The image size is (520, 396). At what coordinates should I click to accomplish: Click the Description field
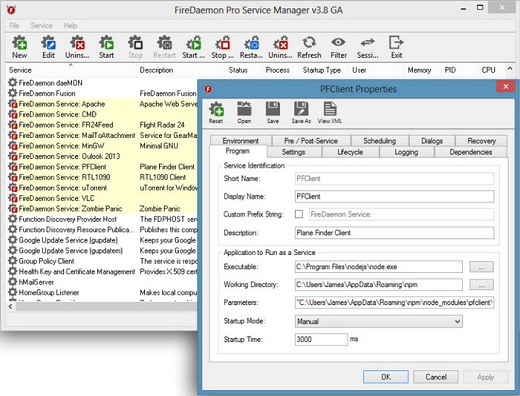click(394, 233)
